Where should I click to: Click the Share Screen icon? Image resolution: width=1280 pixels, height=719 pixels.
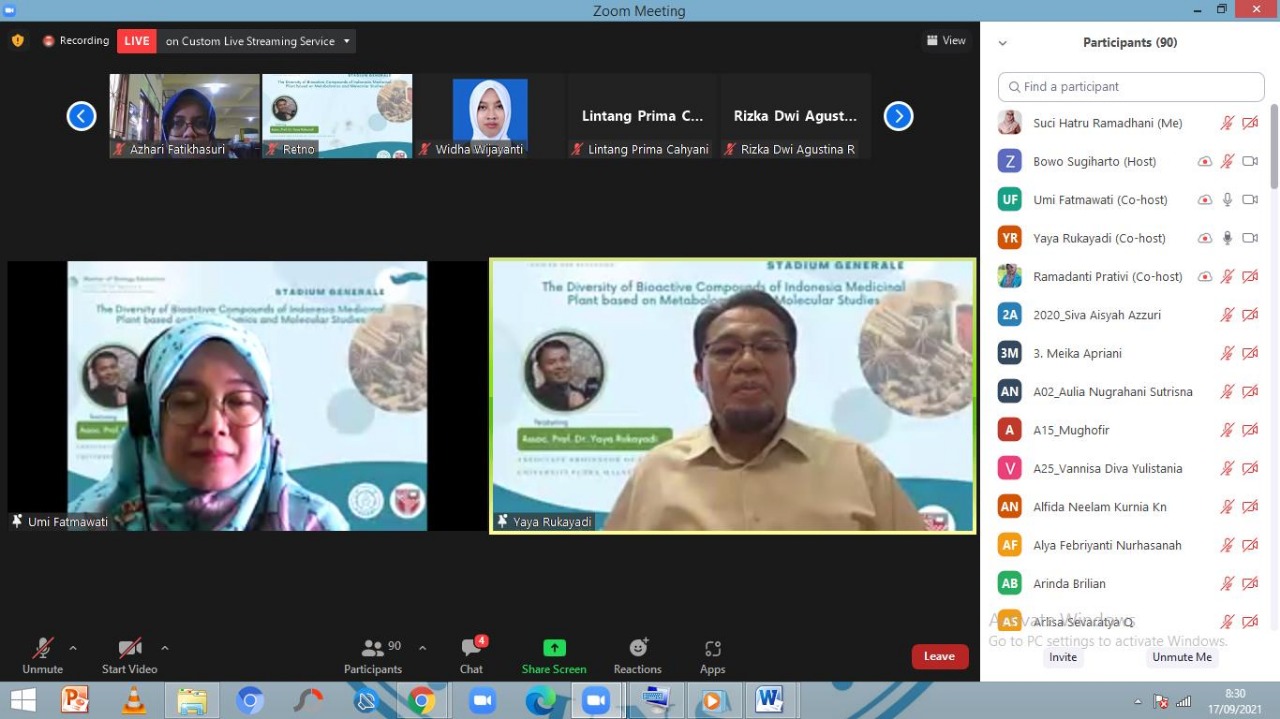click(554, 648)
